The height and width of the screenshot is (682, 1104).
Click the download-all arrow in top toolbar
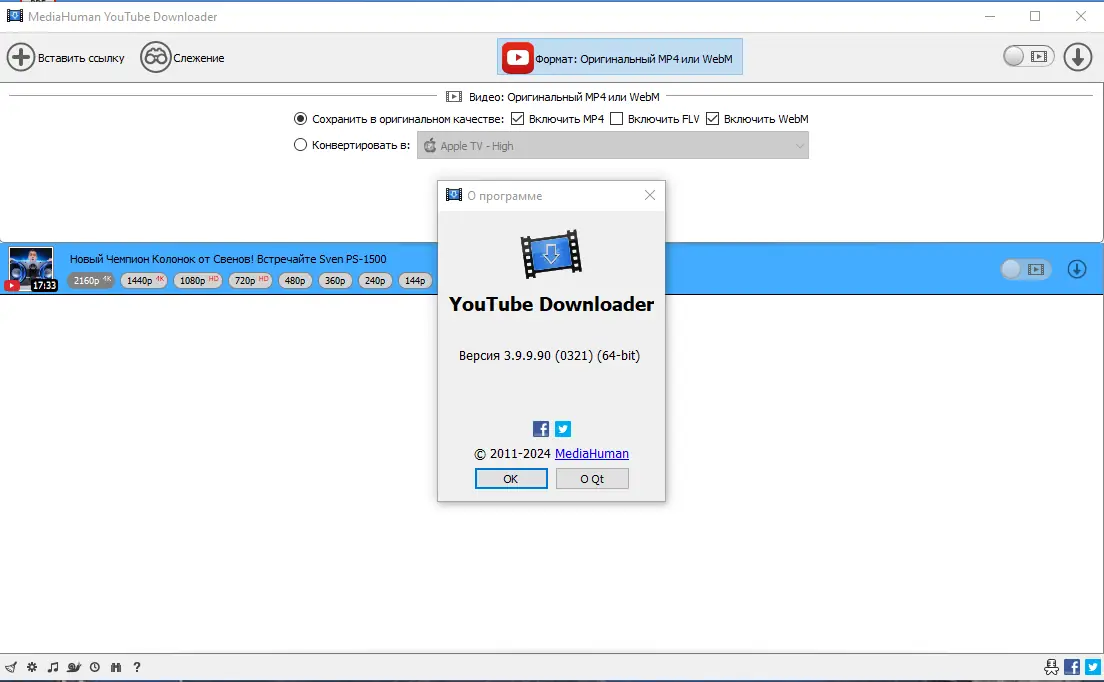coord(1077,57)
